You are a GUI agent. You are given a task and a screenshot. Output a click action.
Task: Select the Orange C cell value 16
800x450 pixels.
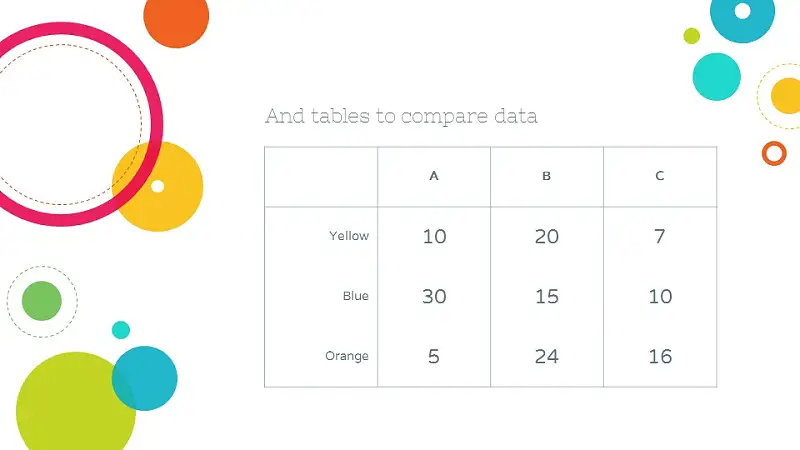pos(660,356)
